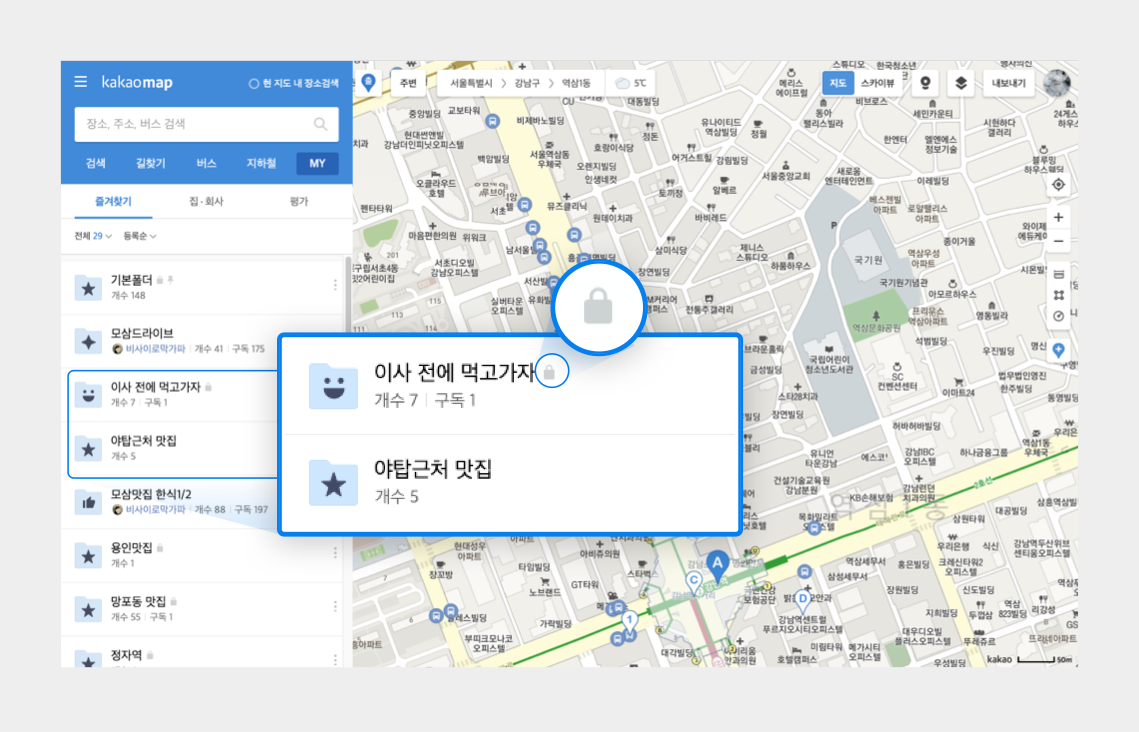The image size is (1139, 732).
Task: Open the hamburger menu next to kakaomap
Action: pyautogui.click(x=81, y=81)
